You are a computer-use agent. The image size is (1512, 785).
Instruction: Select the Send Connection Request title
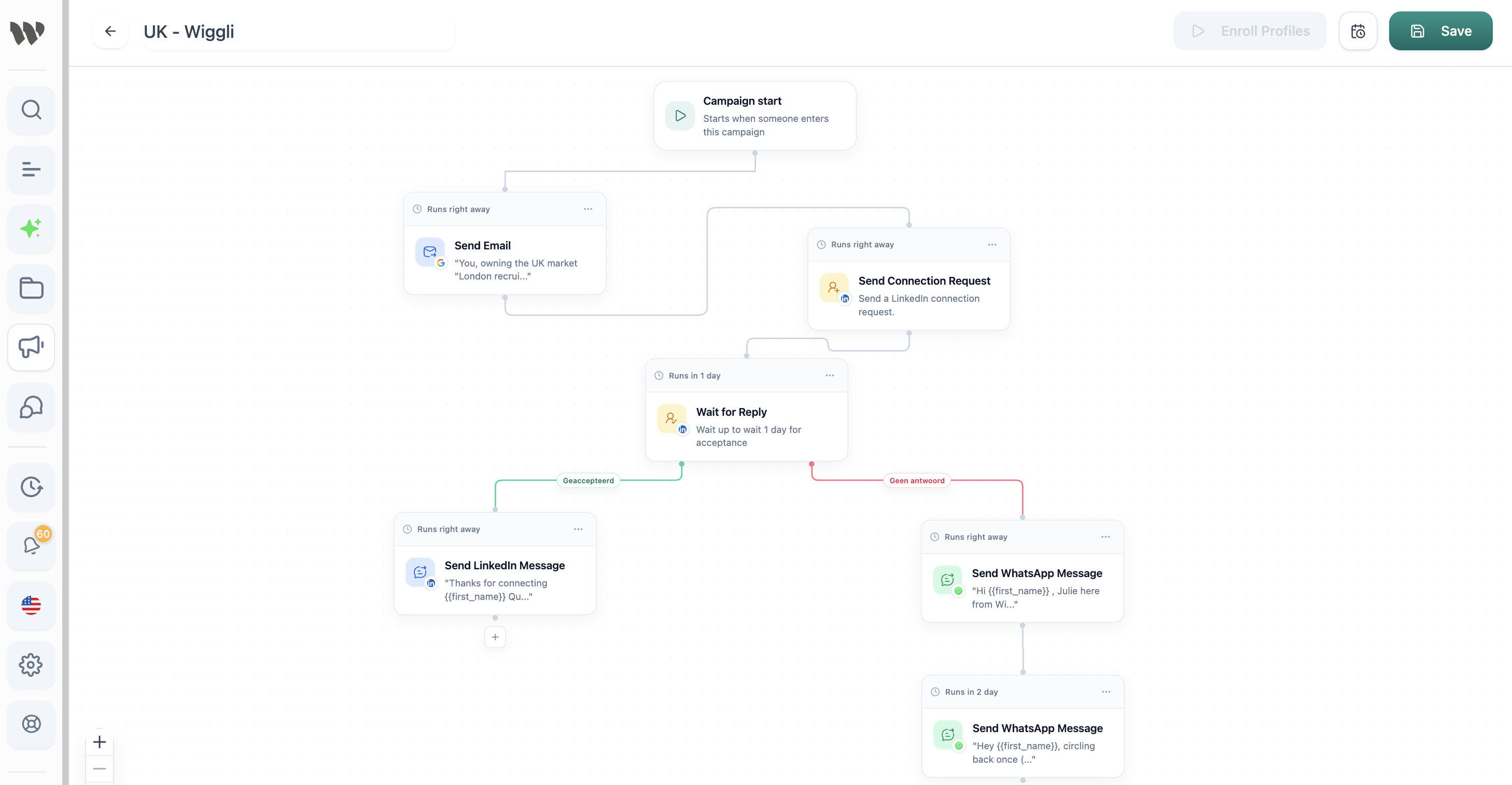click(924, 281)
